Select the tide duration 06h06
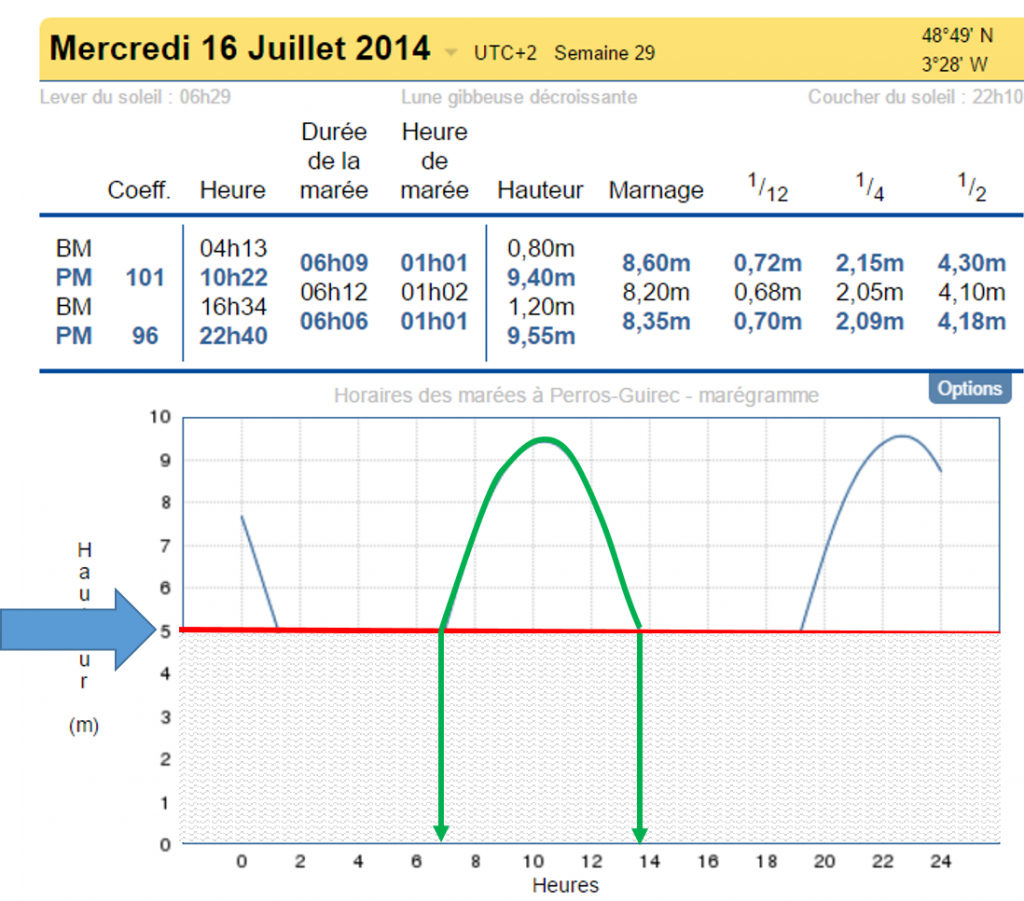Screen dimensions: 1024x901 [x=334, y=321]
